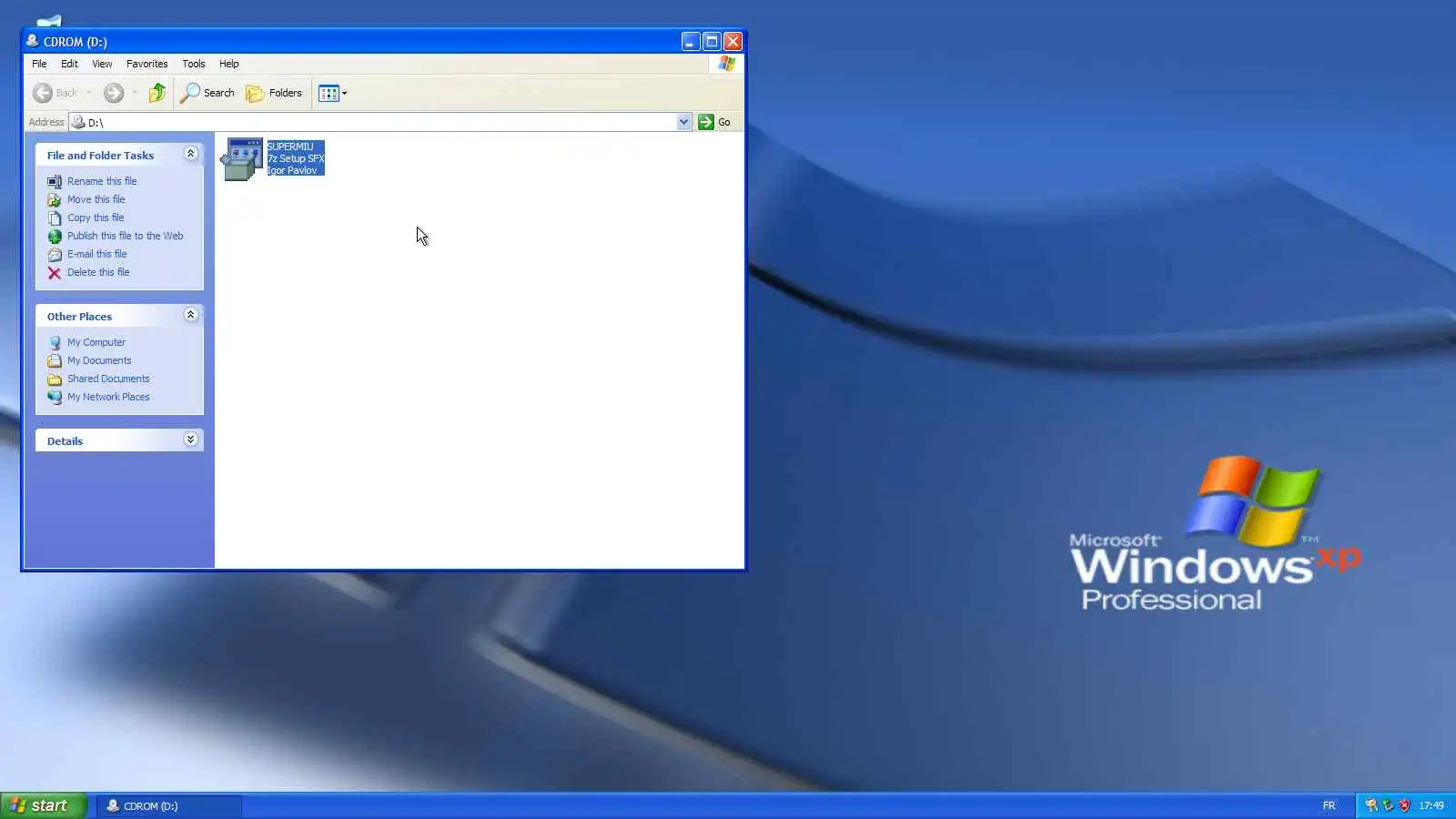Image resolution: width=1456 pixels, height=819 pixels.
Task: Collapse File and Folder Tasks panel
Action: click(x=190, y=154)
